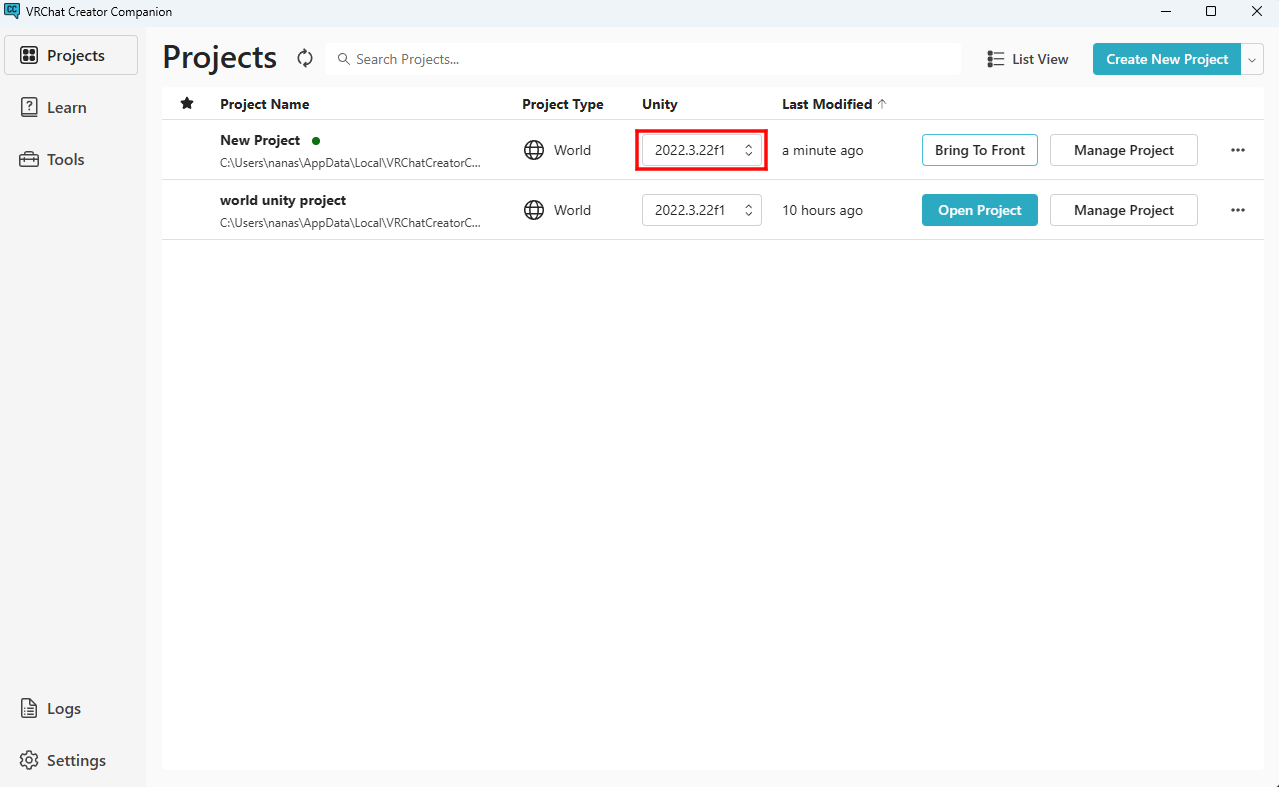Click the VRChat Creator Companion title bar logo
The height and width of the screenshot is (787, 1279).
point(12,11)
